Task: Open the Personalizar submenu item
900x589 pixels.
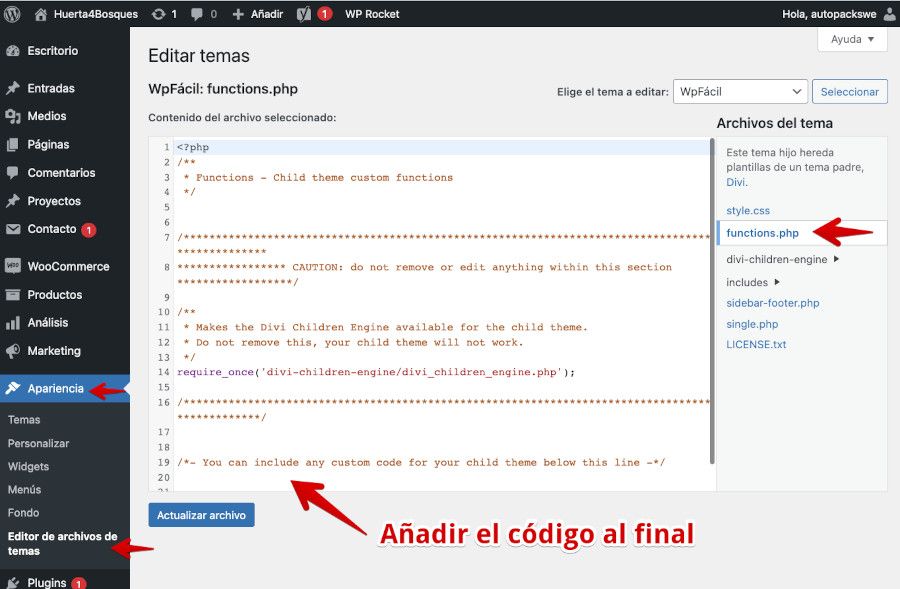Action: coord(38,443)
